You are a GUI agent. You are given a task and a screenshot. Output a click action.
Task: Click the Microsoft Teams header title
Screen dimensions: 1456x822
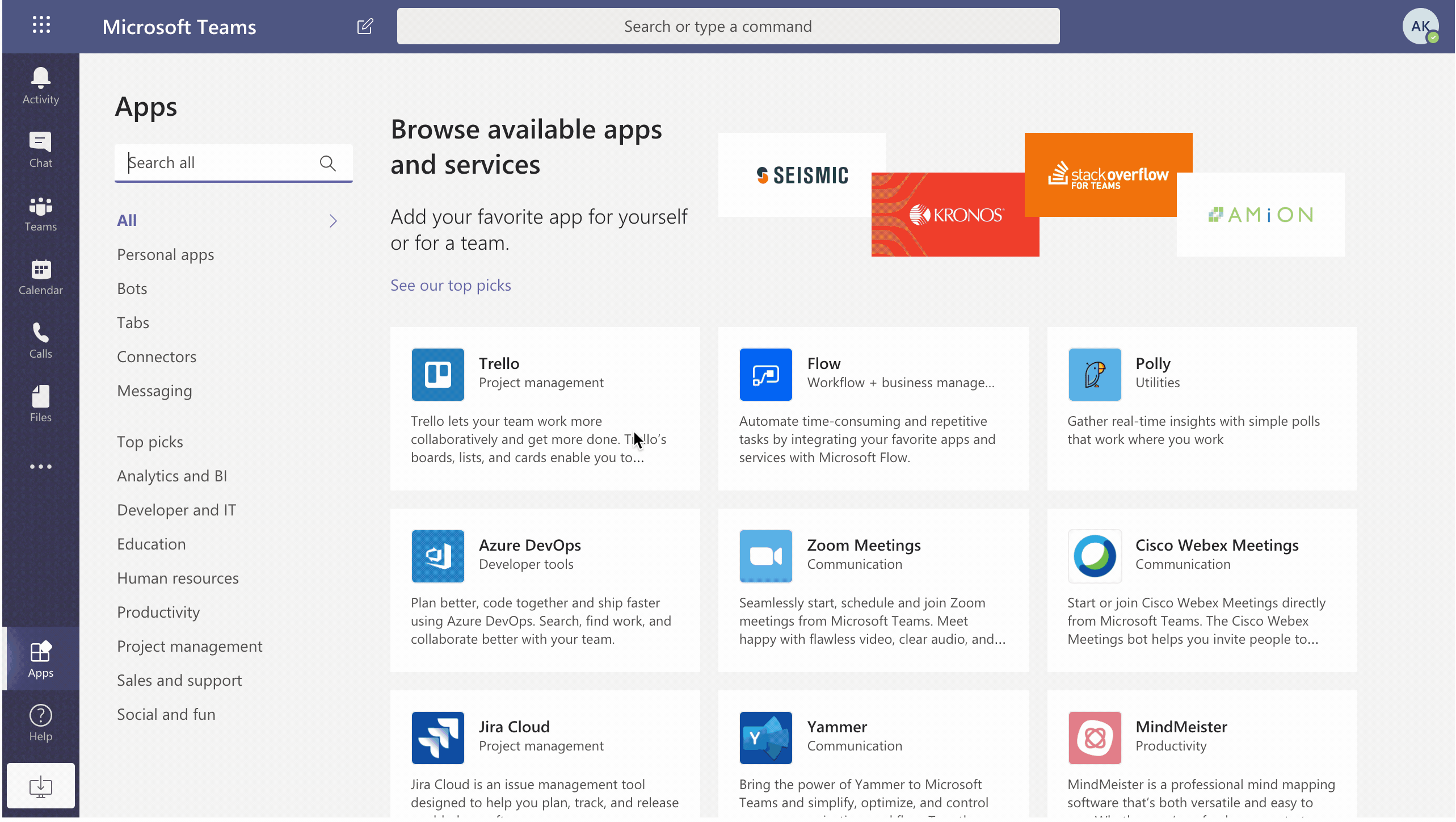(179, 27)
